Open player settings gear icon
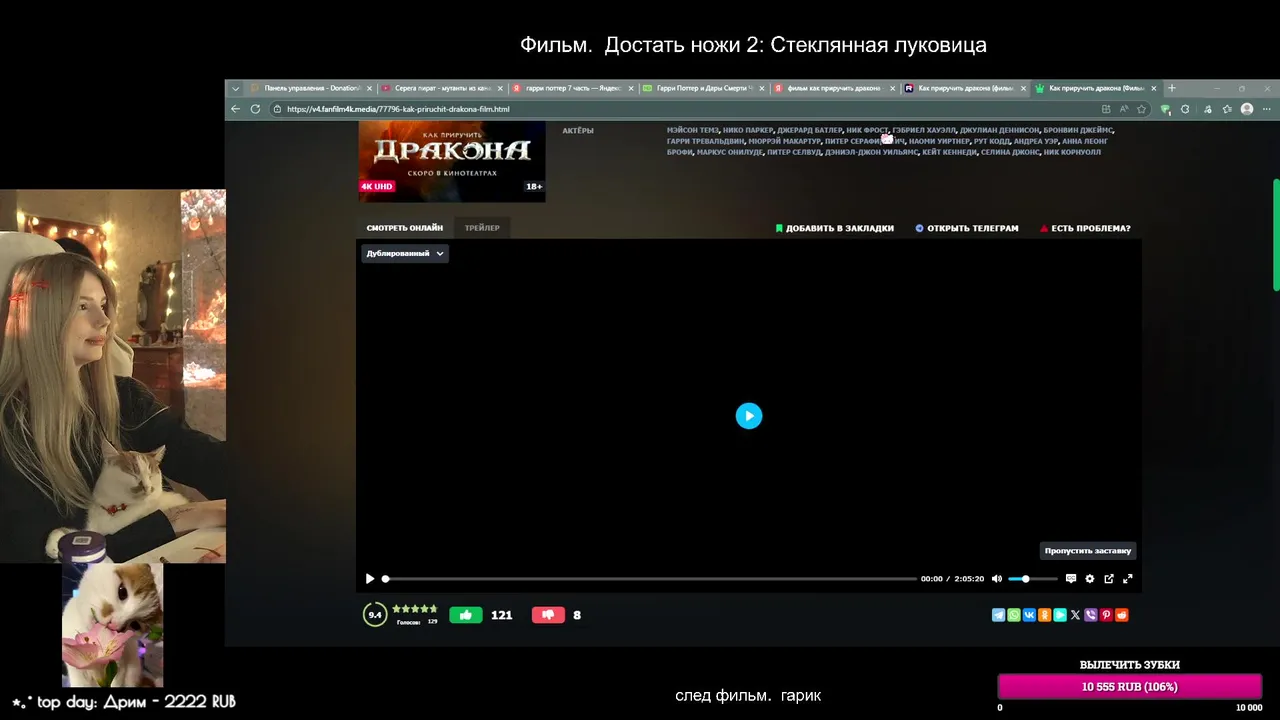This screenshot has height=720, width=1280. point(1090,579)
